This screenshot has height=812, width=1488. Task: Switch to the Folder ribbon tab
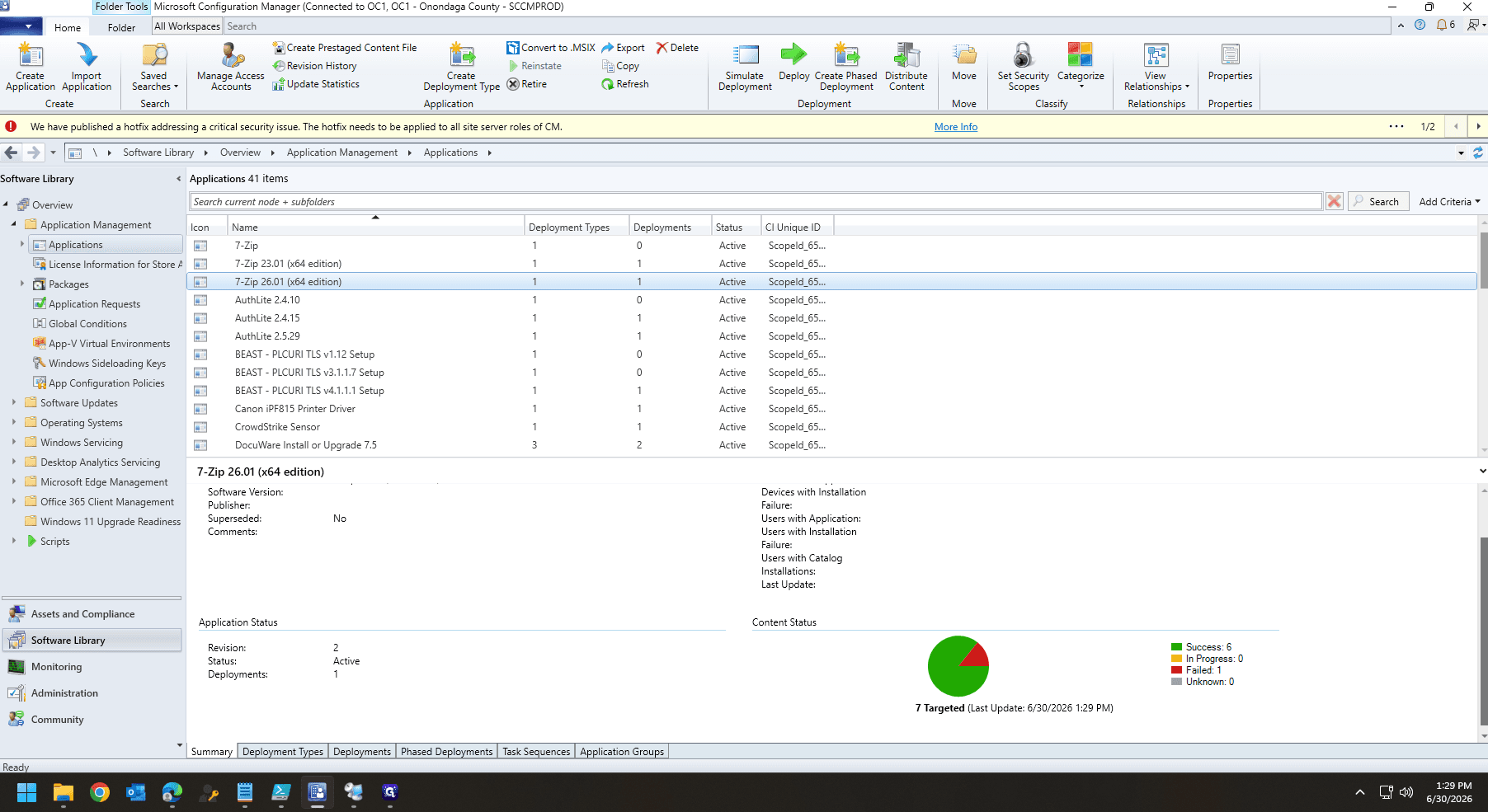point(121,27)
